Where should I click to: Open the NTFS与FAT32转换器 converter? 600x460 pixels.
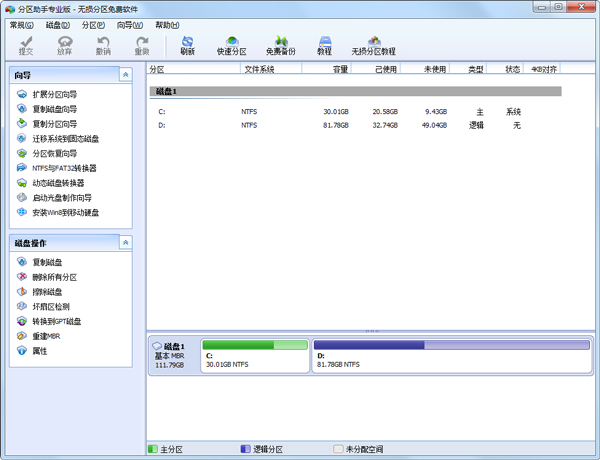pyautogui.click(x=64, y=168)
